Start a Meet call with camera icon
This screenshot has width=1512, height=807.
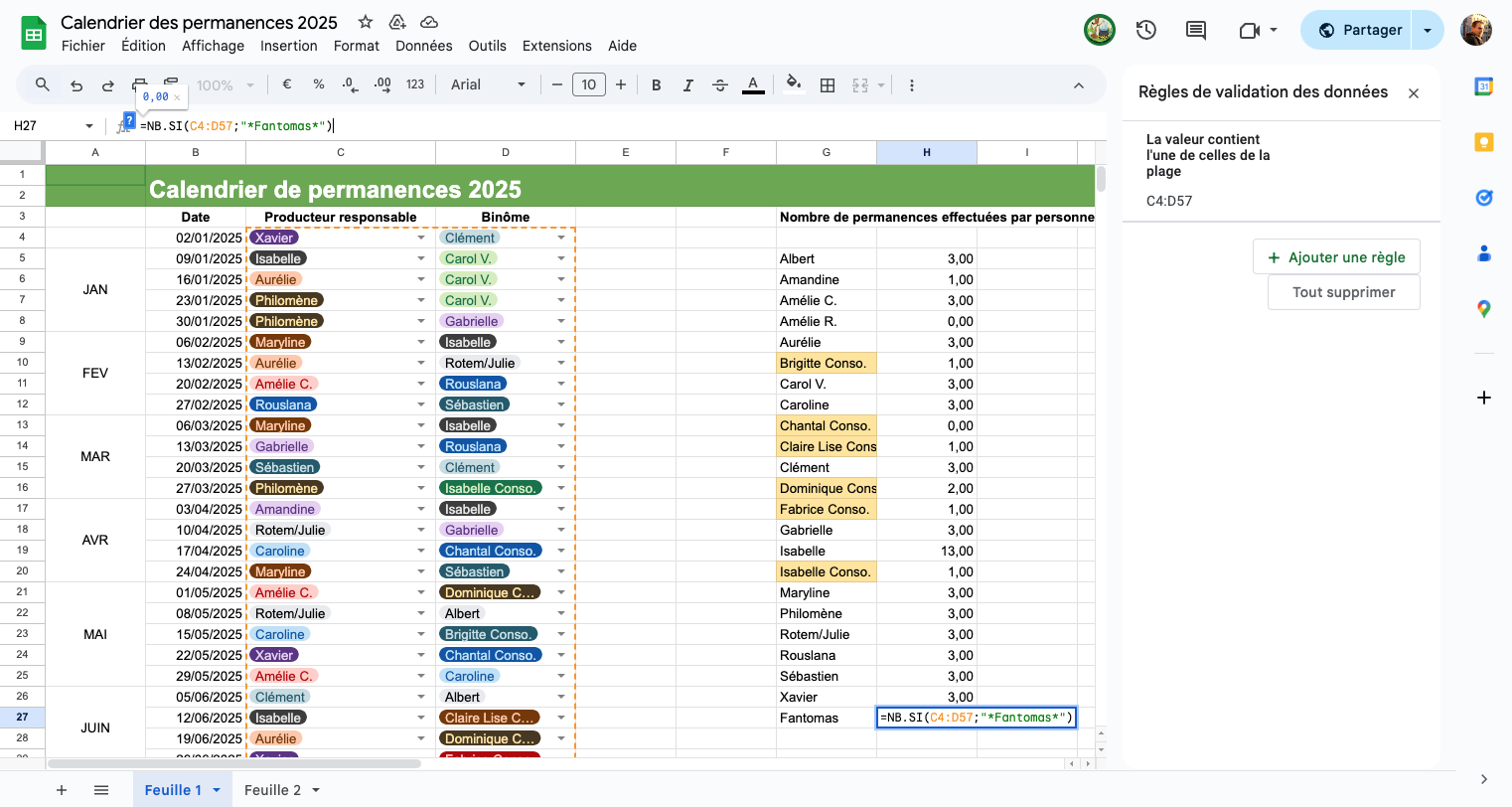coord(1249,31)
